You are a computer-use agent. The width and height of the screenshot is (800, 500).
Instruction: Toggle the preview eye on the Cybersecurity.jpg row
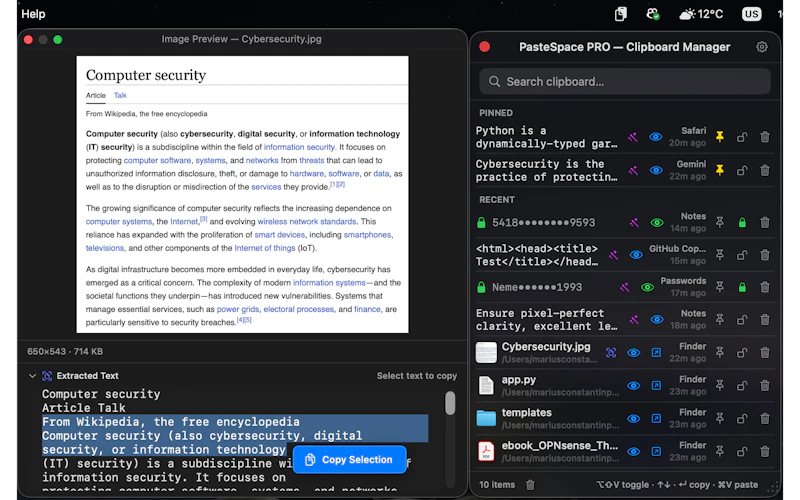pyautogui.click(x=633, y=353)
